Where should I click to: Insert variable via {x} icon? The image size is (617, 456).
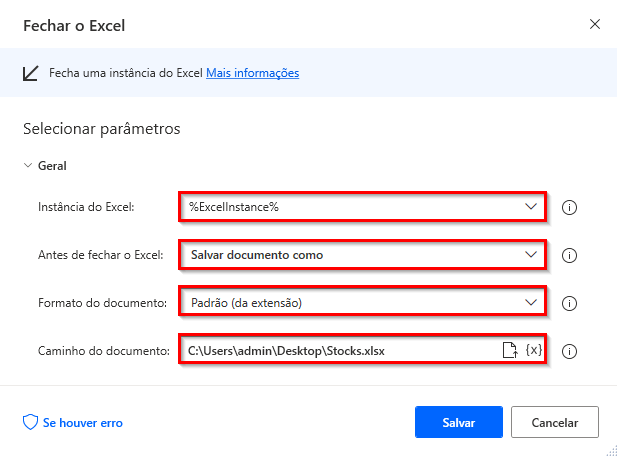(x=534, y=350)
